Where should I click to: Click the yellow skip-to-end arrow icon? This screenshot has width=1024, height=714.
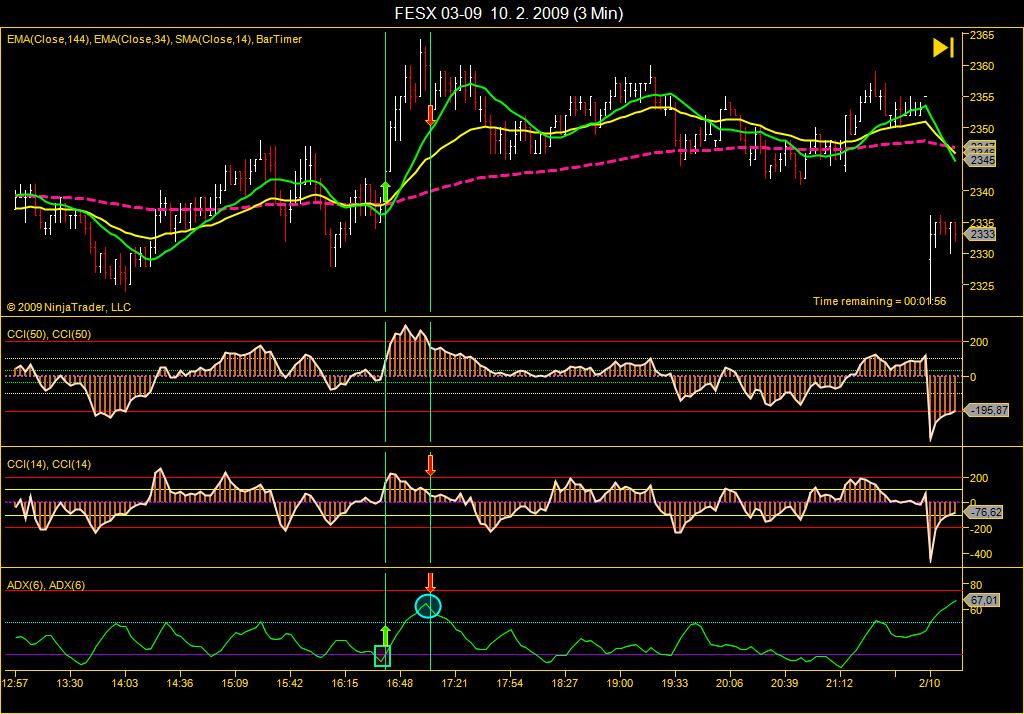942,48
